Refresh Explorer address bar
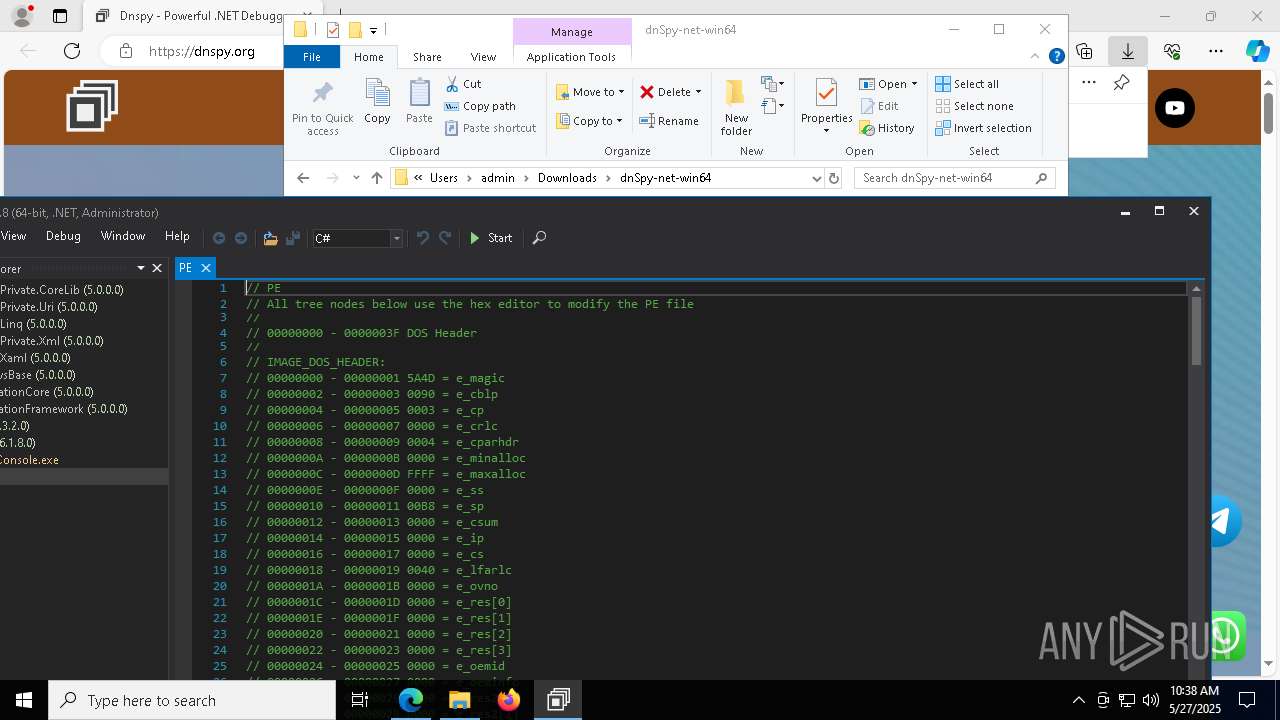The height and width of the screenshot is (720, 1280). point(834,178)
